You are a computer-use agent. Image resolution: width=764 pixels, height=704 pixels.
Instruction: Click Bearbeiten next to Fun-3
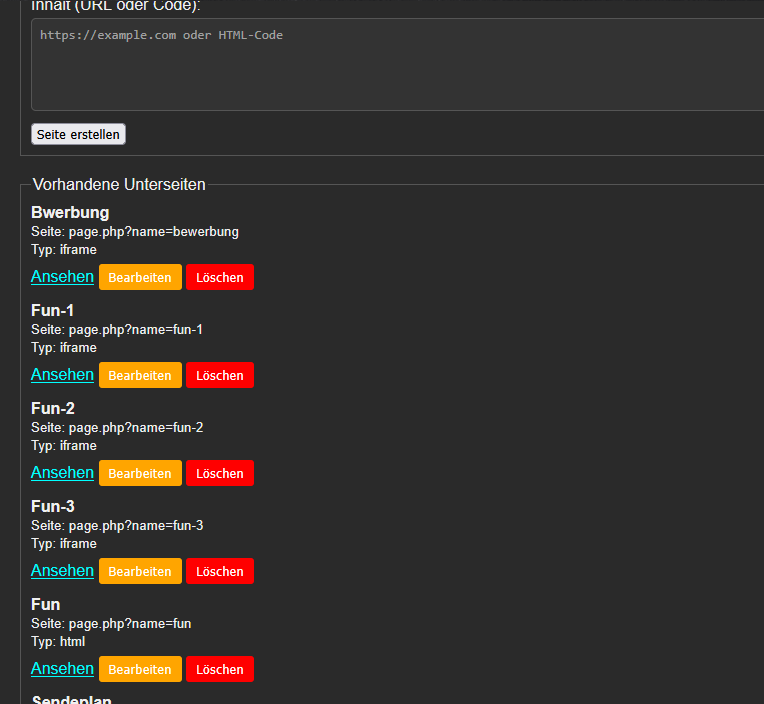[140, 571]
